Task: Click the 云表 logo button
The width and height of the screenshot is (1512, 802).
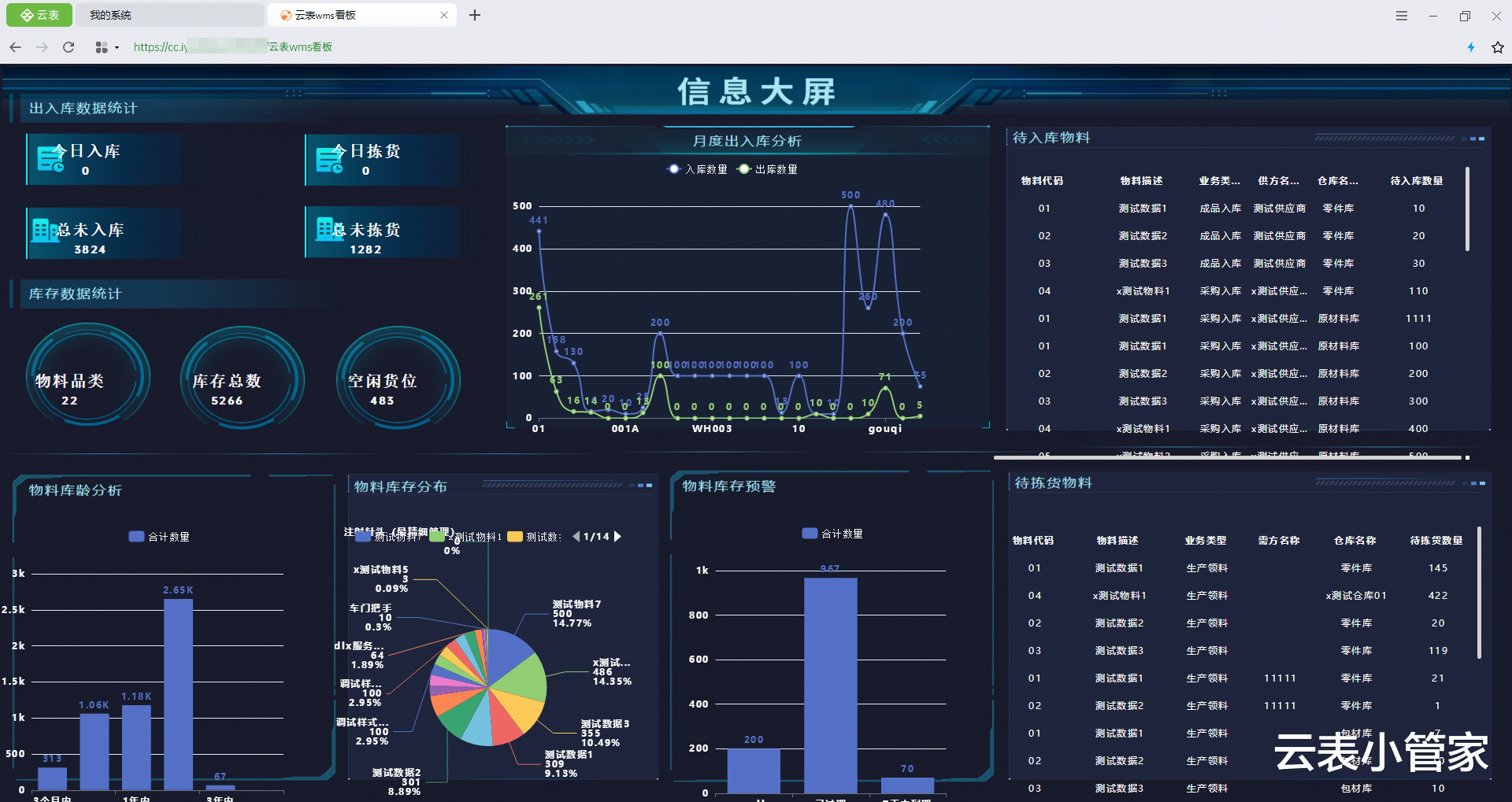Action: click(39, 15)
